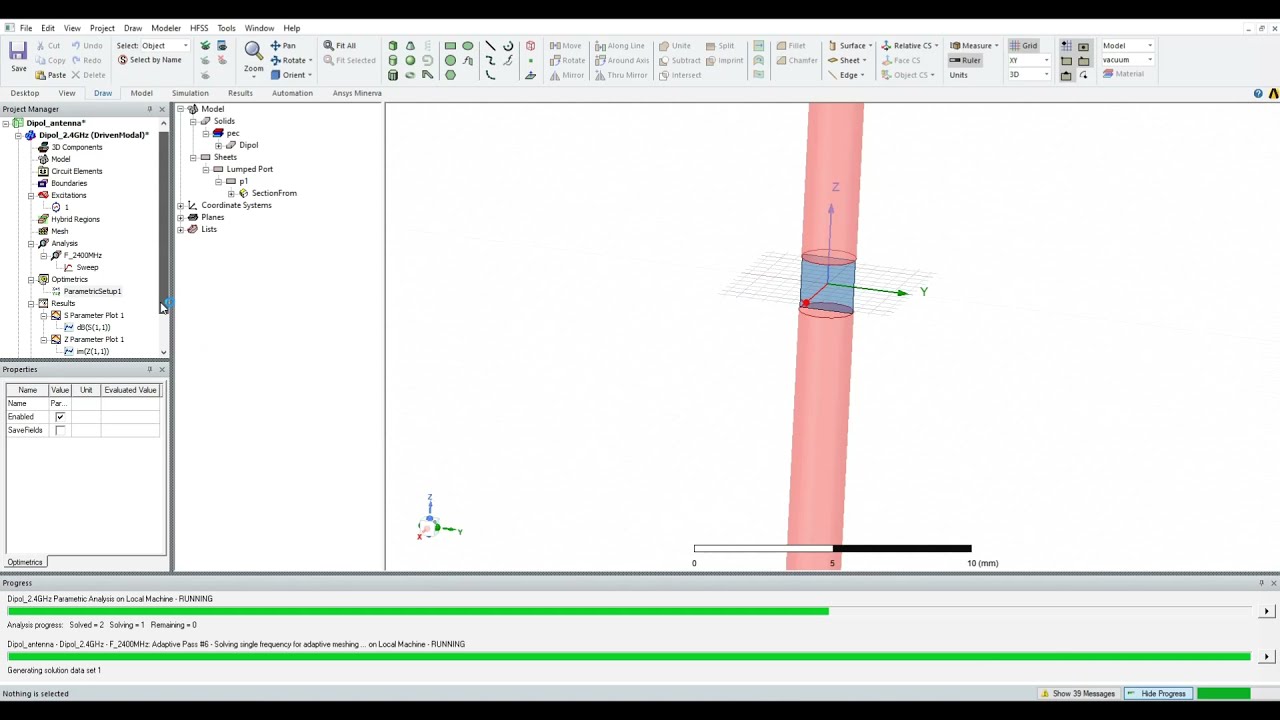Click the Units button
The height and width of the screenshot is (720, 1280).
point(958,75)
